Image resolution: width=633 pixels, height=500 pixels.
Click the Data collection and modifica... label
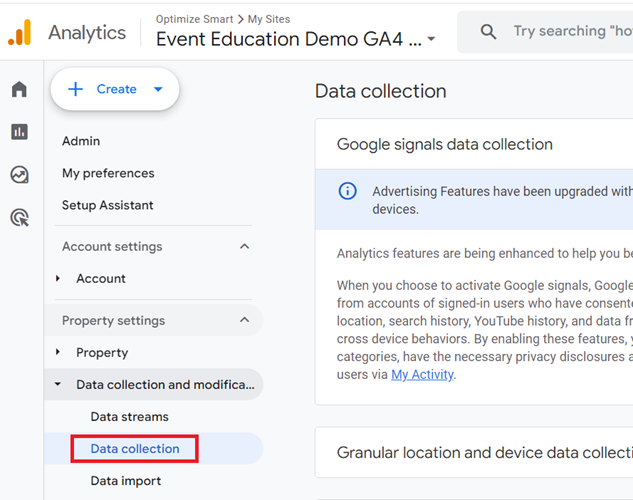click(166, 385)
